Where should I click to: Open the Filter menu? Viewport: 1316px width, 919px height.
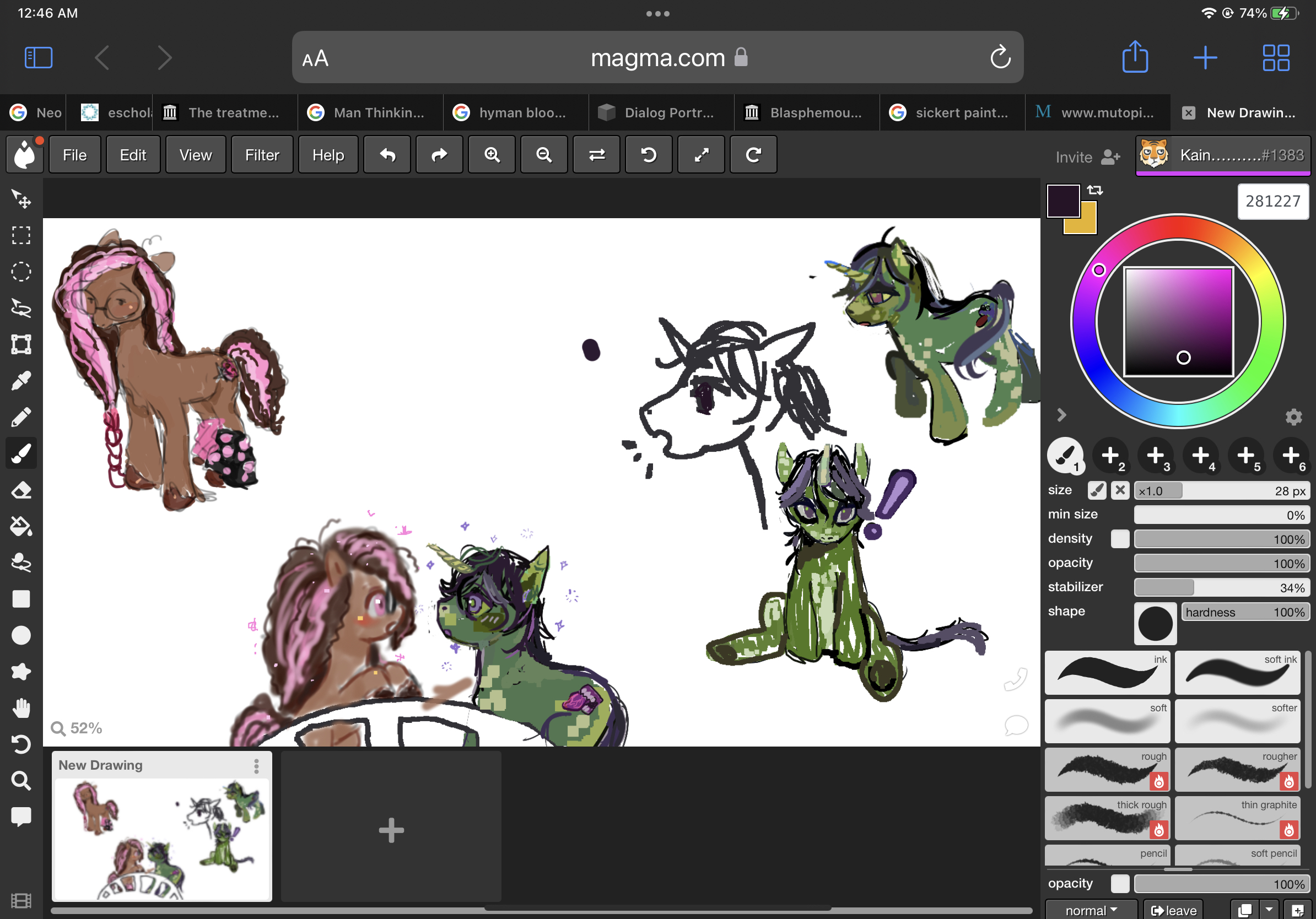(x=262, y=155)
